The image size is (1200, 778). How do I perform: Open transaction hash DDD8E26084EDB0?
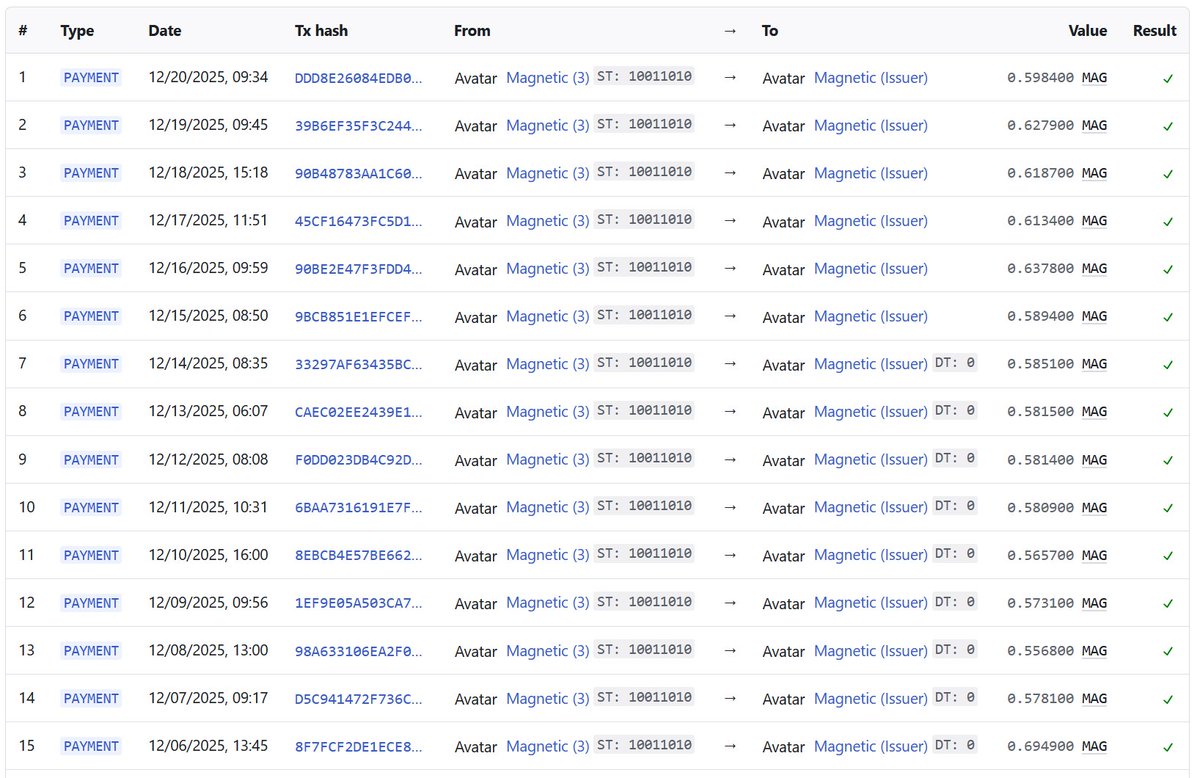point(358,78)
